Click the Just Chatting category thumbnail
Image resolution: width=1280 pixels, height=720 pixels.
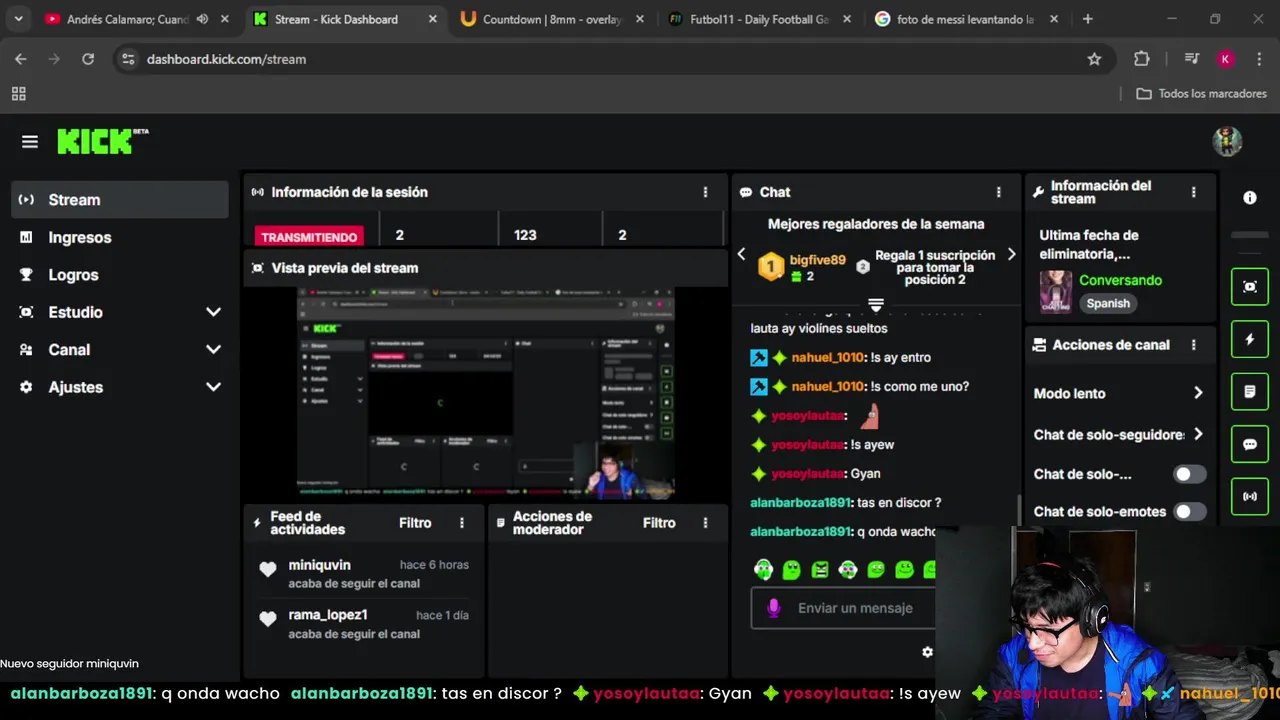tap(1056, 291)
